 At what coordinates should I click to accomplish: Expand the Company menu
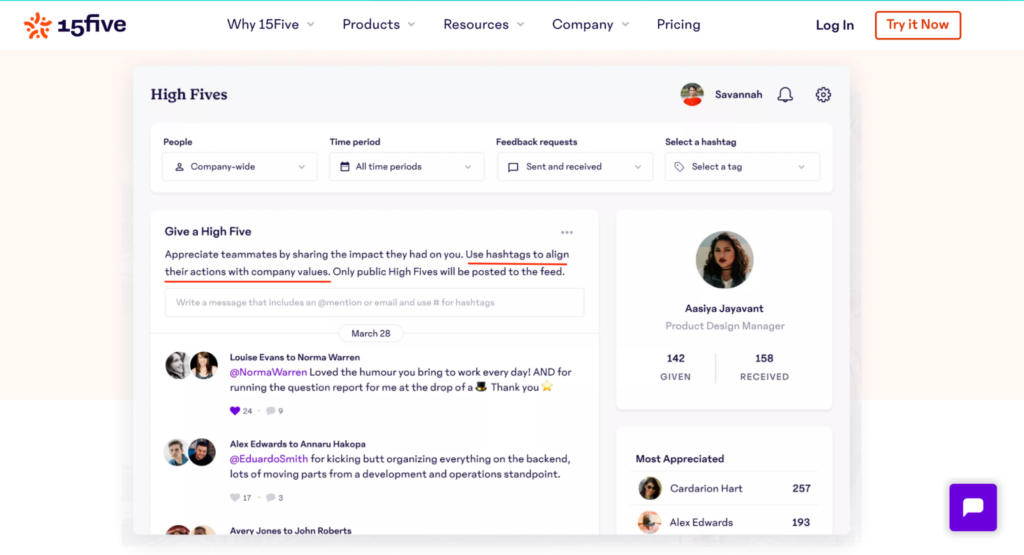click(590, 25)
